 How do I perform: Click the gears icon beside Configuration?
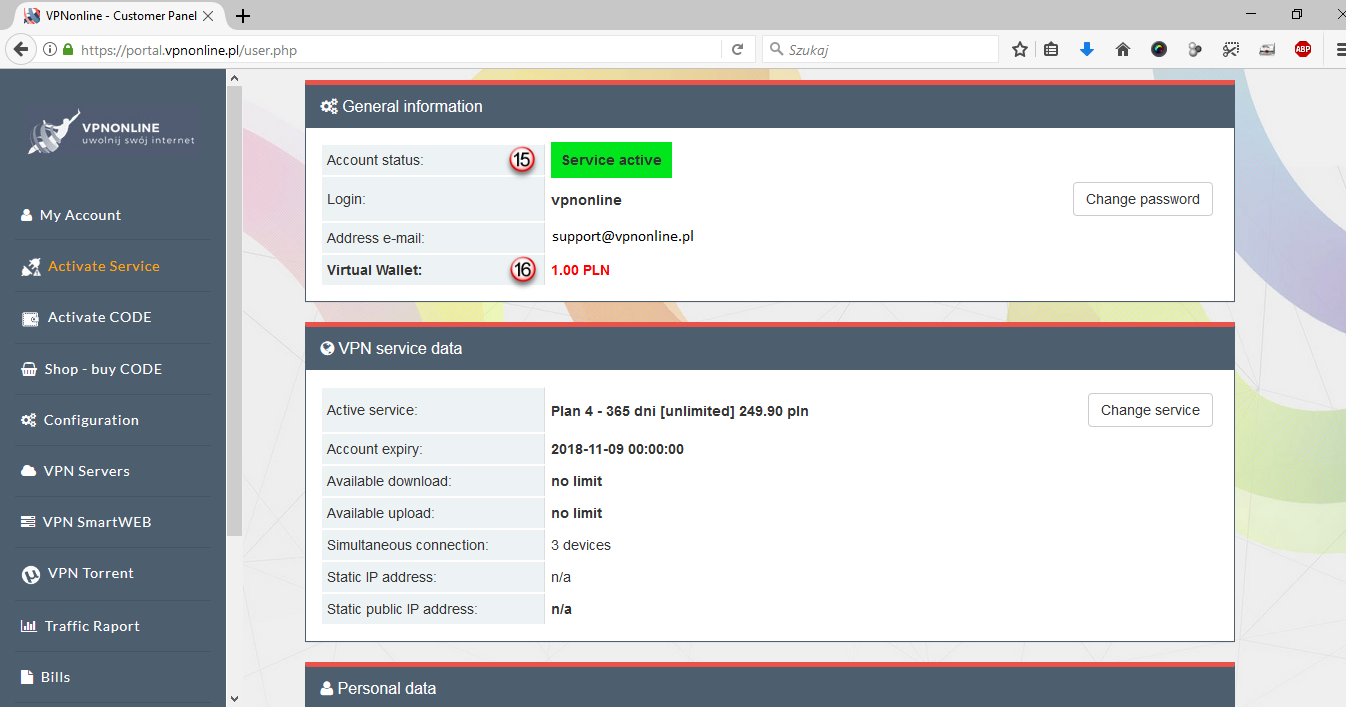pyautogui.click(x=28, y=420)
